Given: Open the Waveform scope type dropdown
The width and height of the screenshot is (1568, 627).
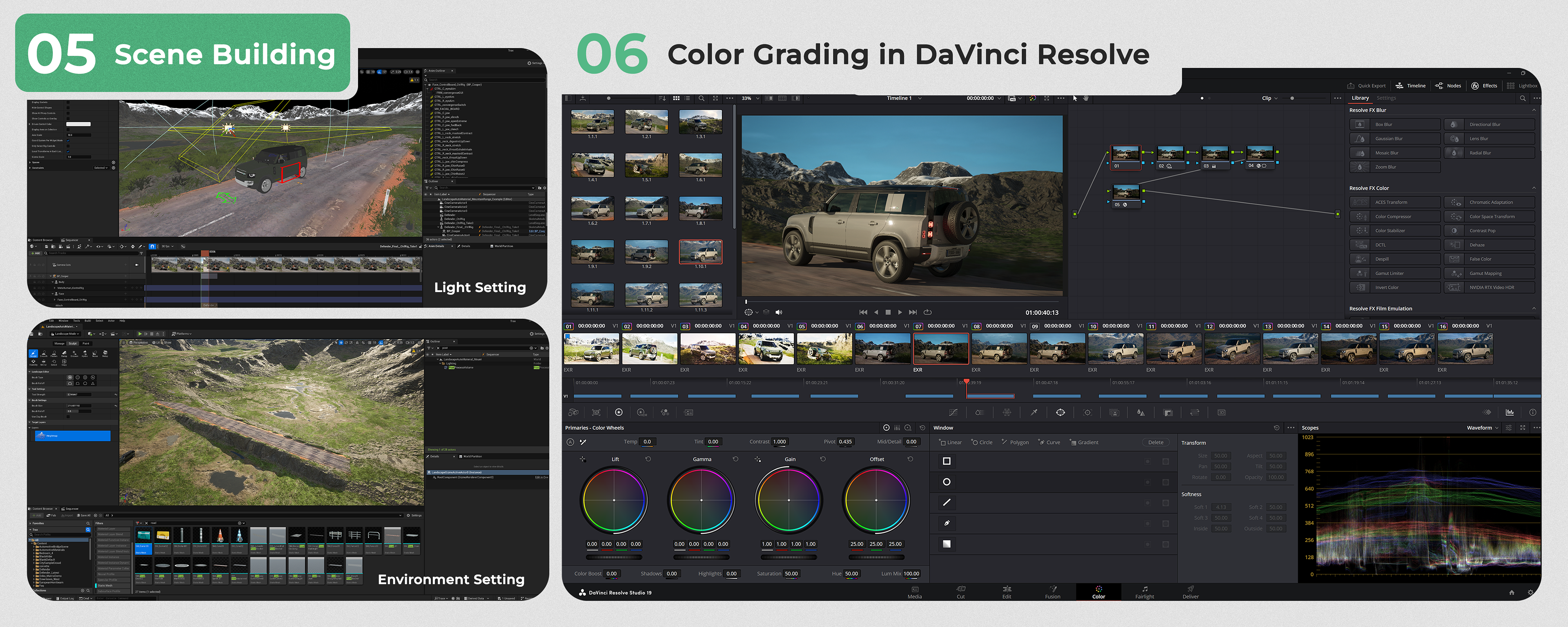Looking at the screenshot, I should [1483, 428].
